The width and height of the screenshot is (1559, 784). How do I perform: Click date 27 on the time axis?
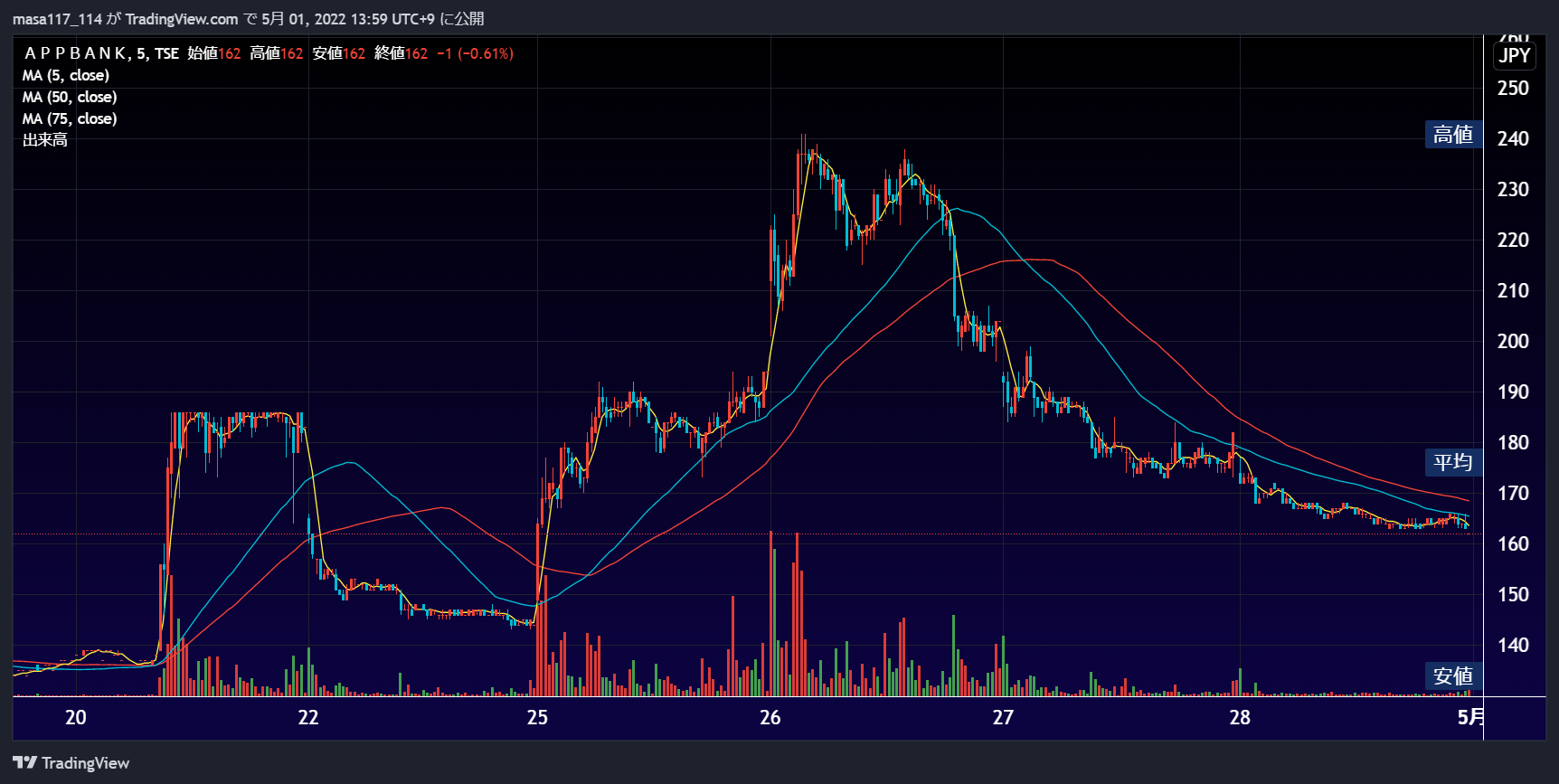pos(1003,718)
